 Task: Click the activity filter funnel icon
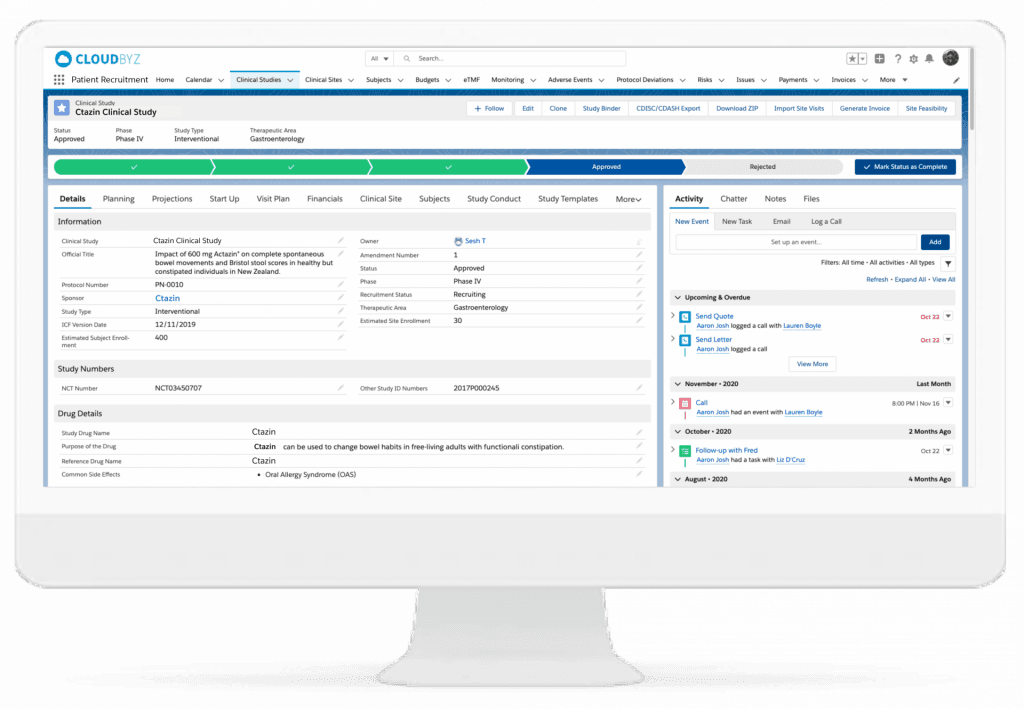(948, 263)
